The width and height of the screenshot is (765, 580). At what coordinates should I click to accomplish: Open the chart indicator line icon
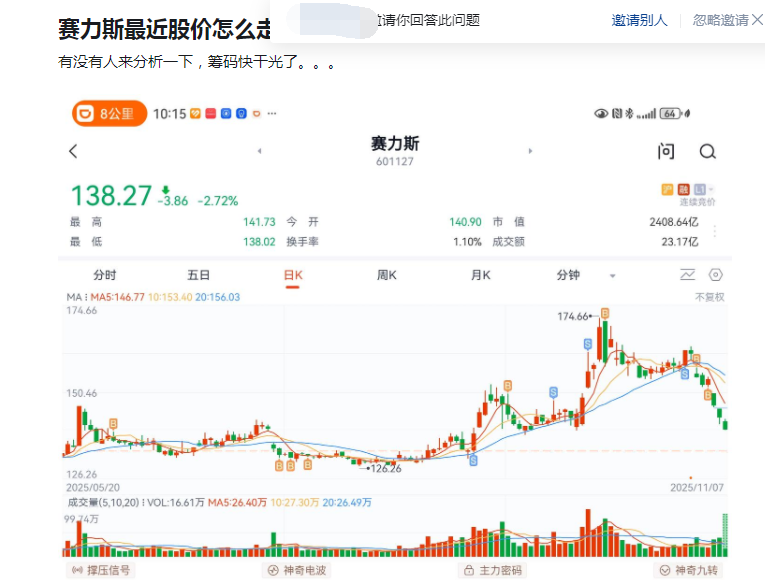(687, 275)
